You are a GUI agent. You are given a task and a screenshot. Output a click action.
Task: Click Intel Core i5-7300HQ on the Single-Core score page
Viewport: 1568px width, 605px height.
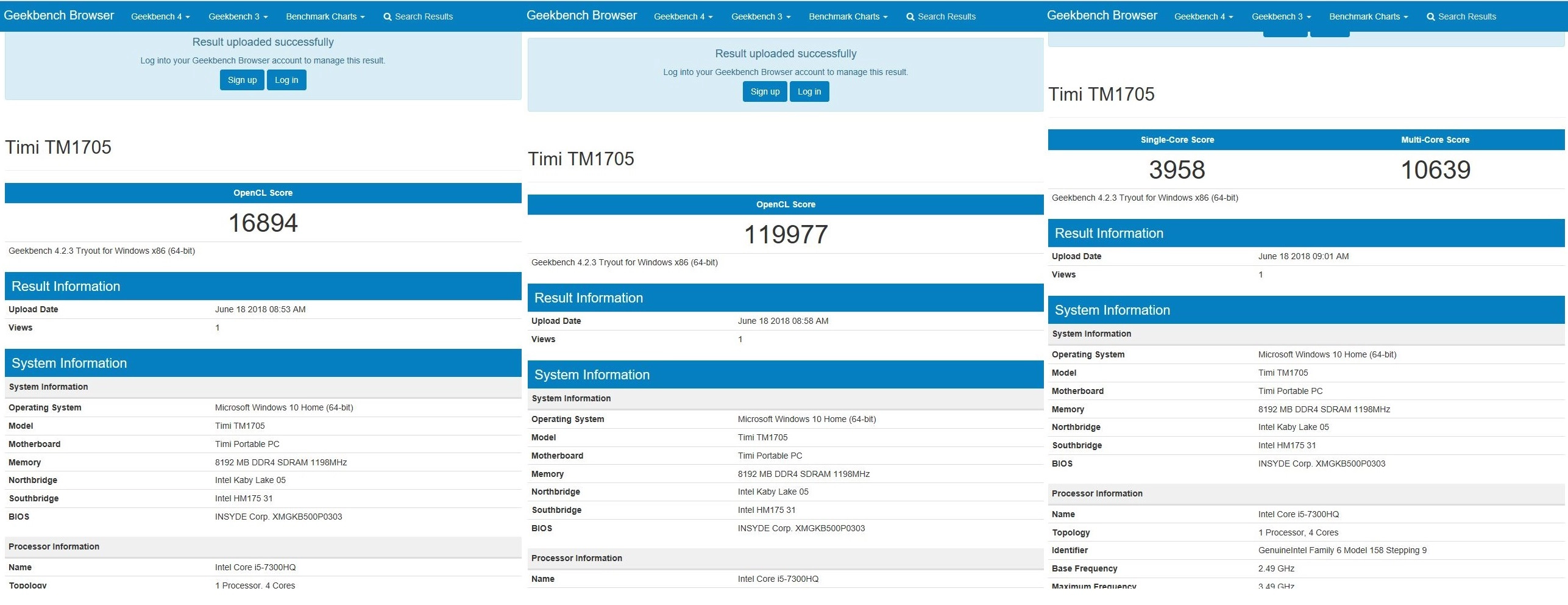click(1299, 514)
